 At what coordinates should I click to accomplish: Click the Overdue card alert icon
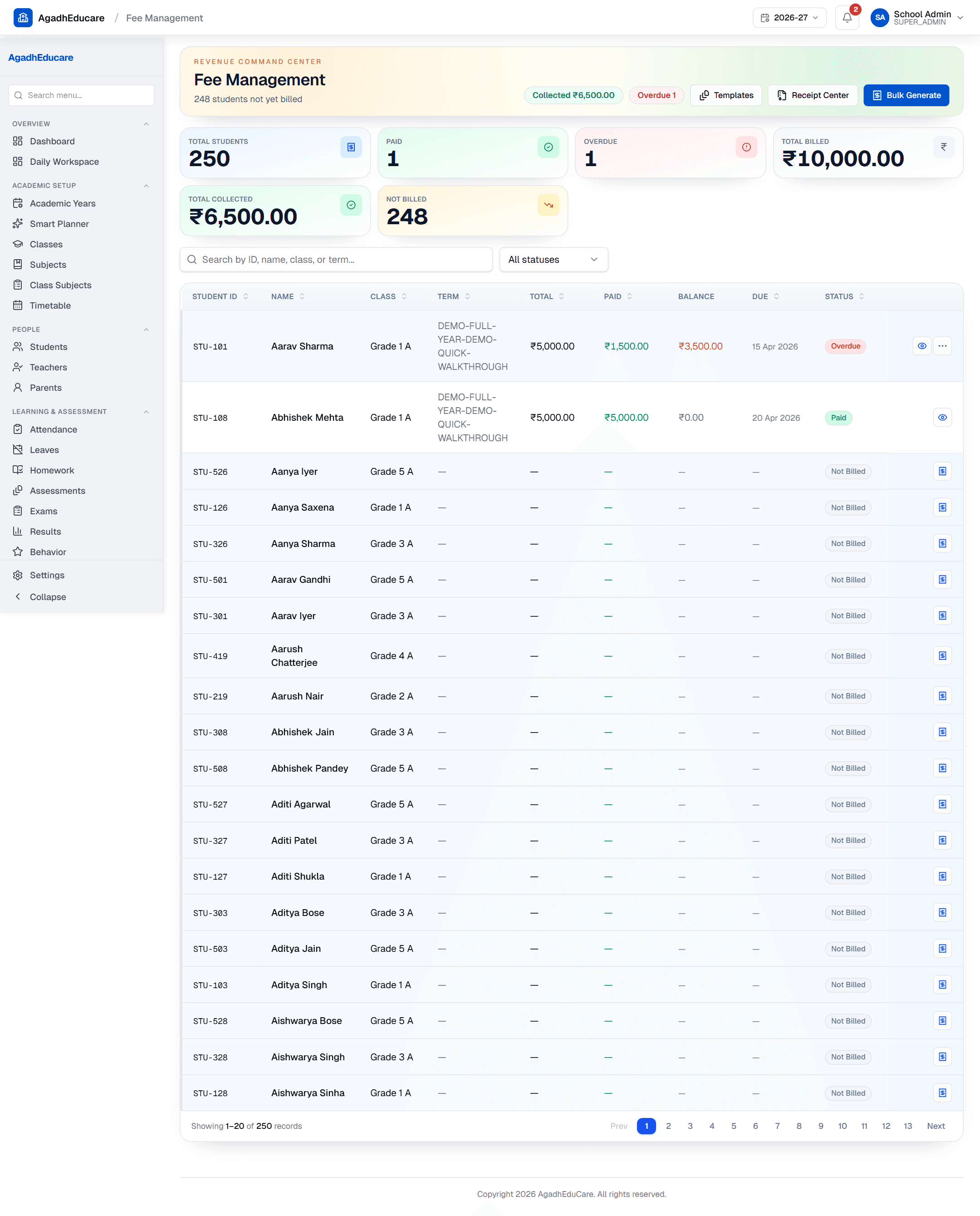(746, 148)
